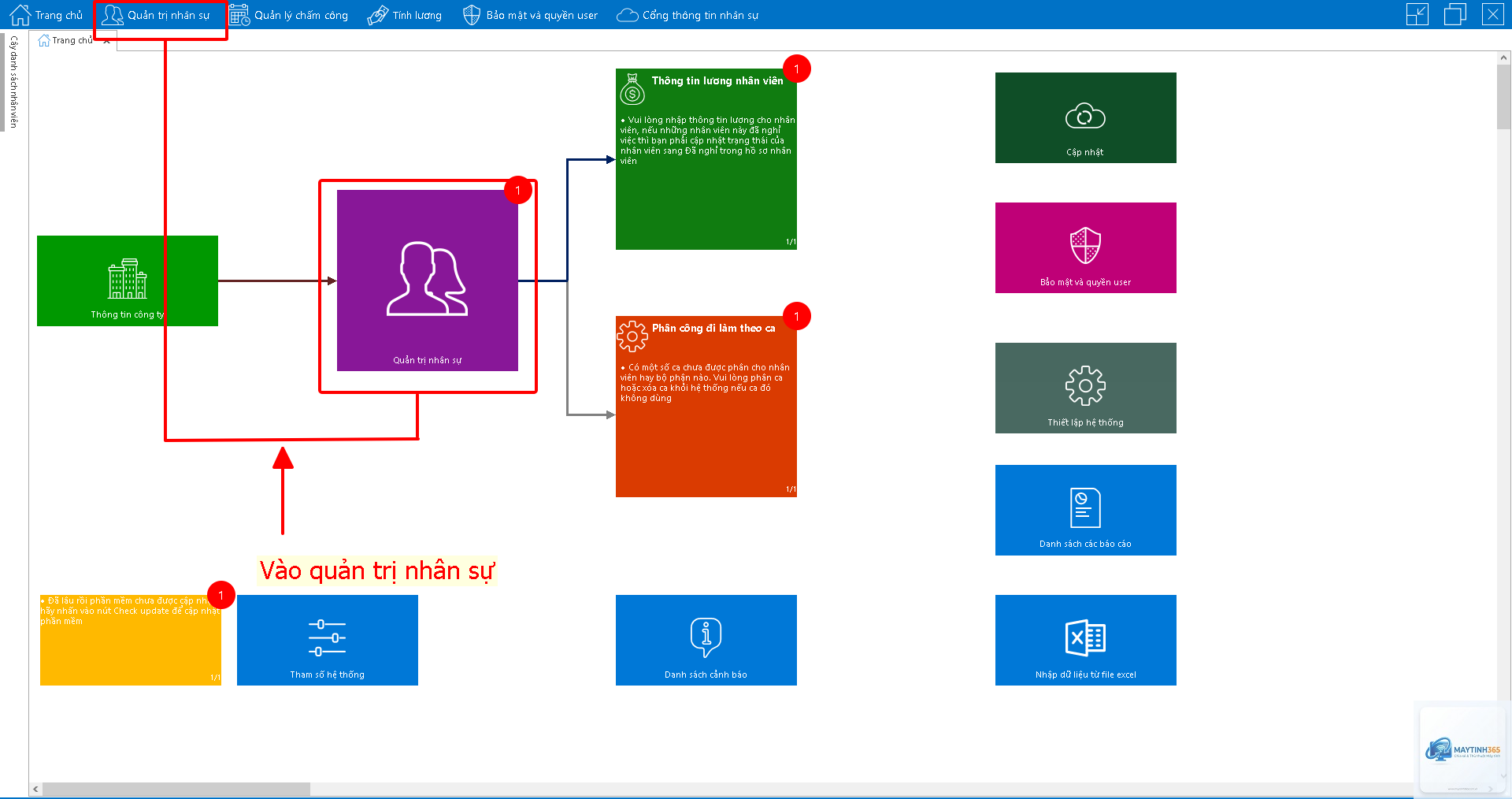Click the Thiết lập hệ thống gear icon
1512x799 pixels.
tap(1085, 385)
